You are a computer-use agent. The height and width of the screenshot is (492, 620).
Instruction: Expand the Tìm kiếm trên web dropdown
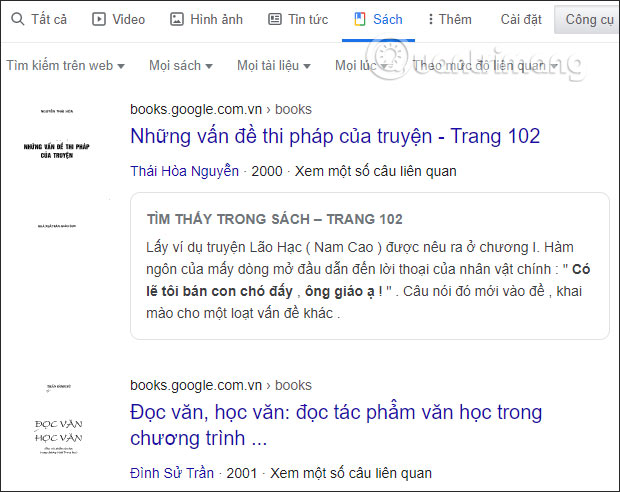pos(66,65)
